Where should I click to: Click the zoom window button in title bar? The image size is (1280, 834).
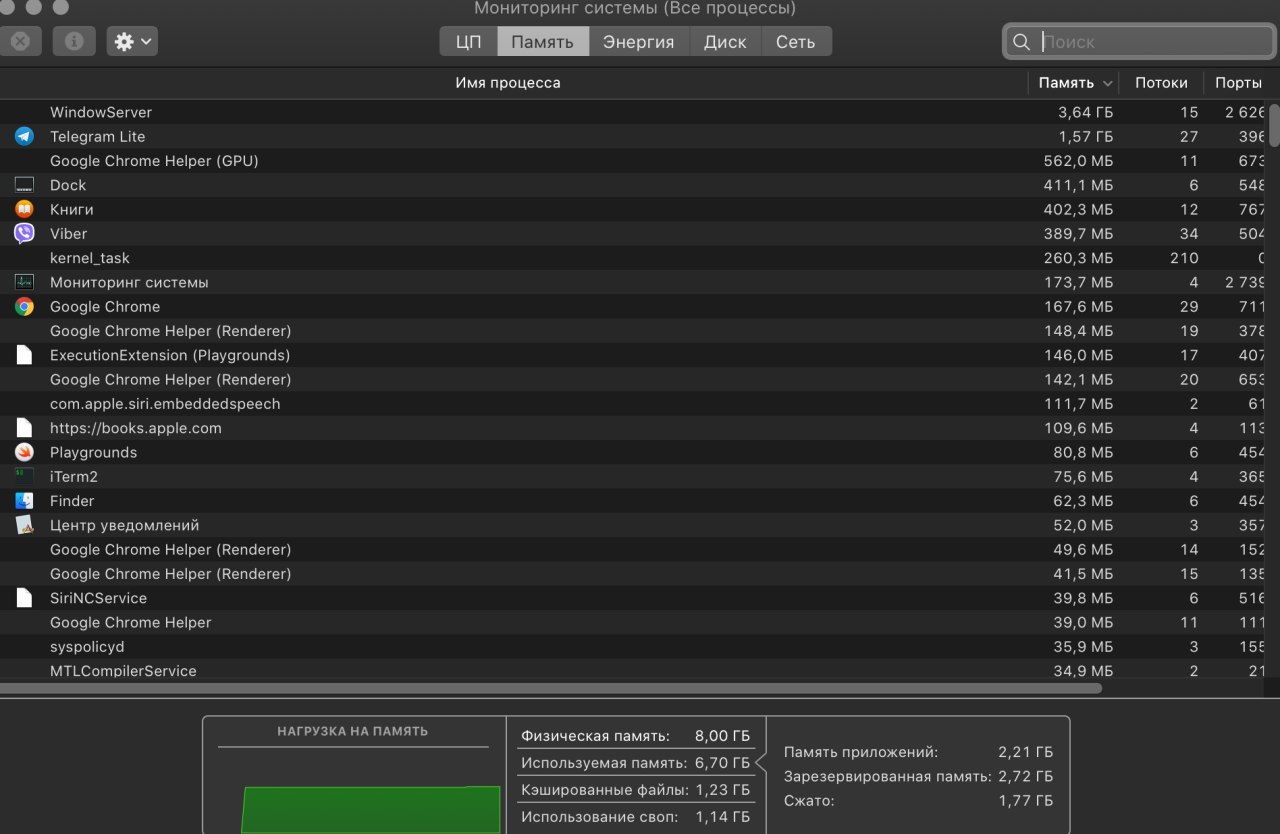pos(60,7)
